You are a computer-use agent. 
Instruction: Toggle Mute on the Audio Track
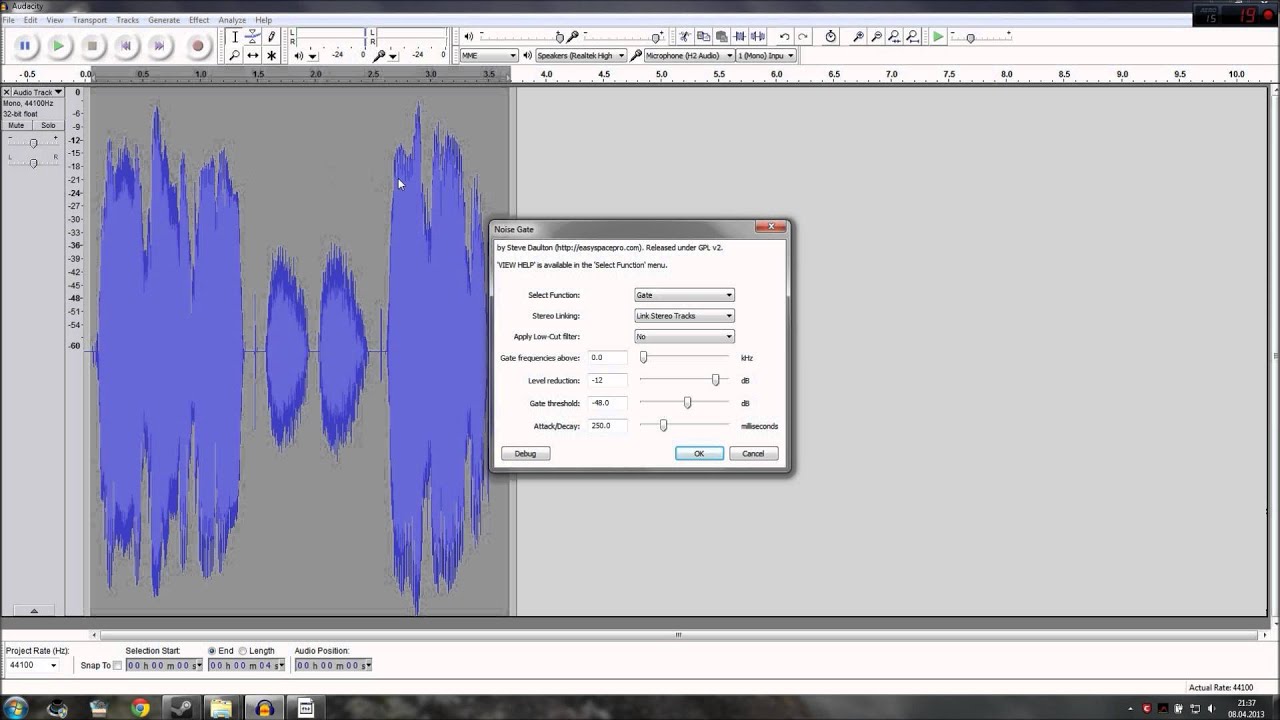point(16,126)
